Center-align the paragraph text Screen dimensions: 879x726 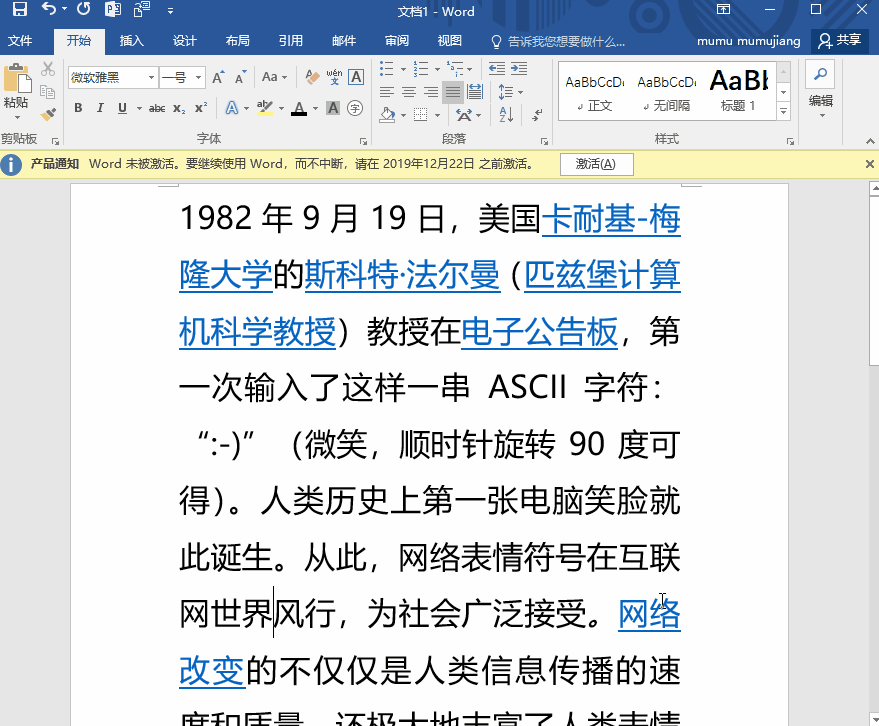point(409,92)
